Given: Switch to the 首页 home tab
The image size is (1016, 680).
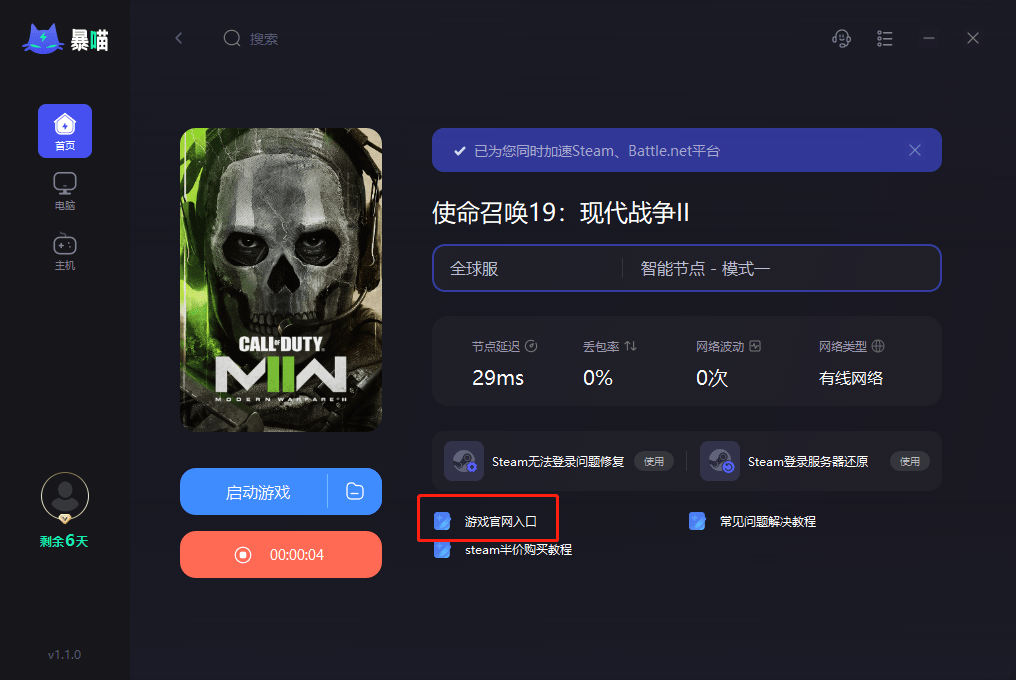Looking at the screenshot, I should [65, 131].
